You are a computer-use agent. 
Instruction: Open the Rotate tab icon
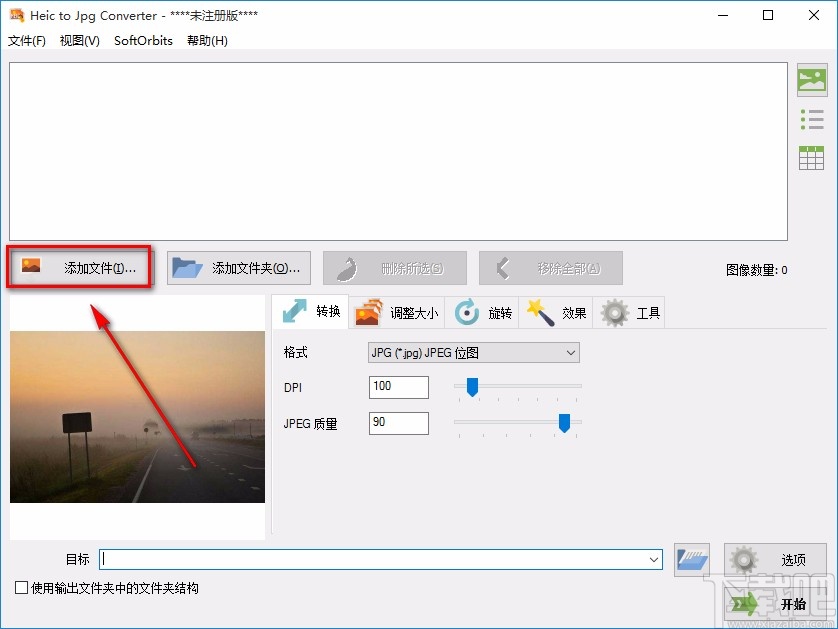tap(466, 312)
